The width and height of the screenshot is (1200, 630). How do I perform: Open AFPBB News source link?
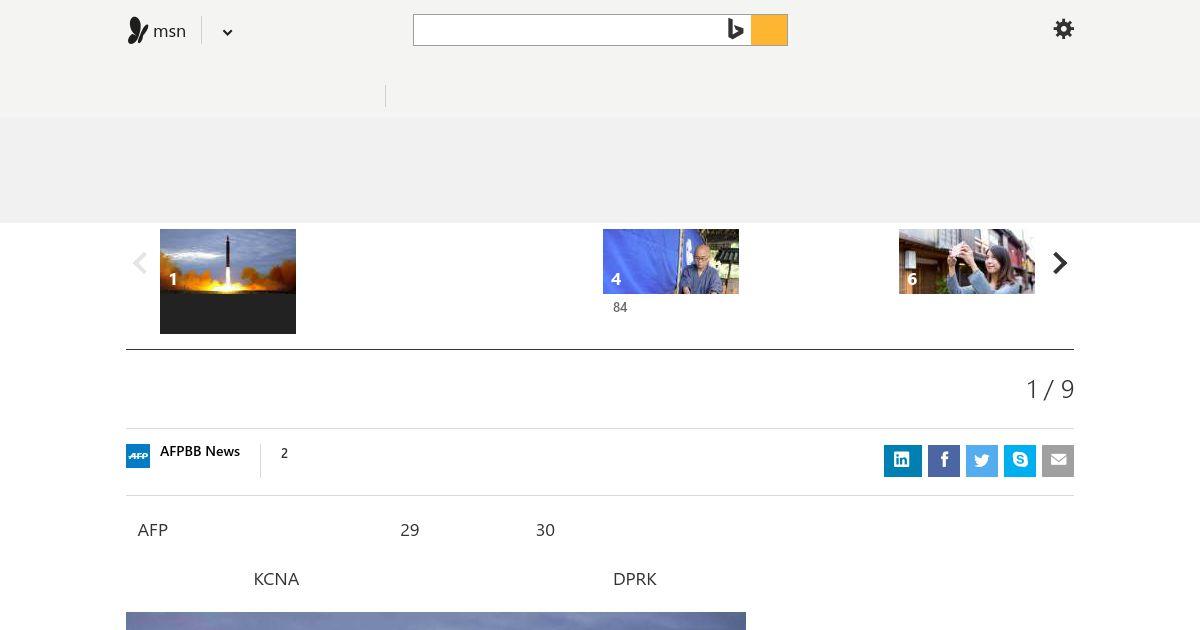coord(200,451)
